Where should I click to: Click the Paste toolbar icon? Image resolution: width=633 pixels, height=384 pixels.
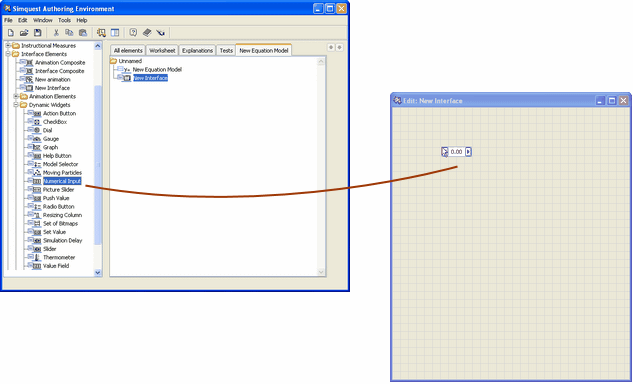tap(83, 33)
